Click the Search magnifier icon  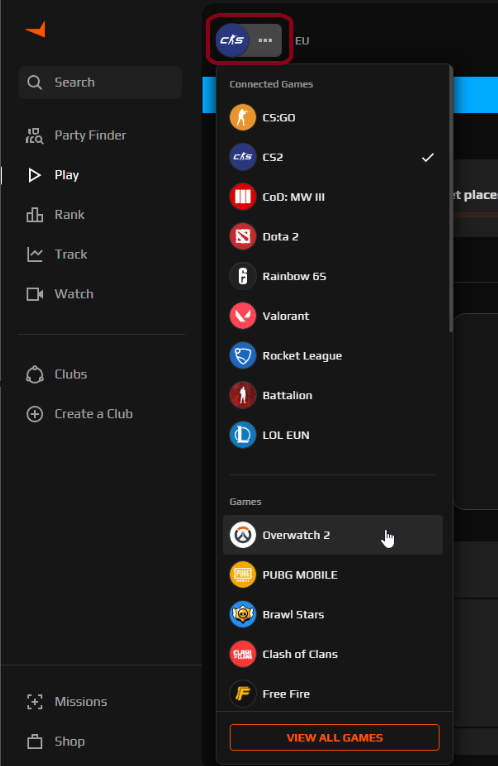[x=34, y=83]
